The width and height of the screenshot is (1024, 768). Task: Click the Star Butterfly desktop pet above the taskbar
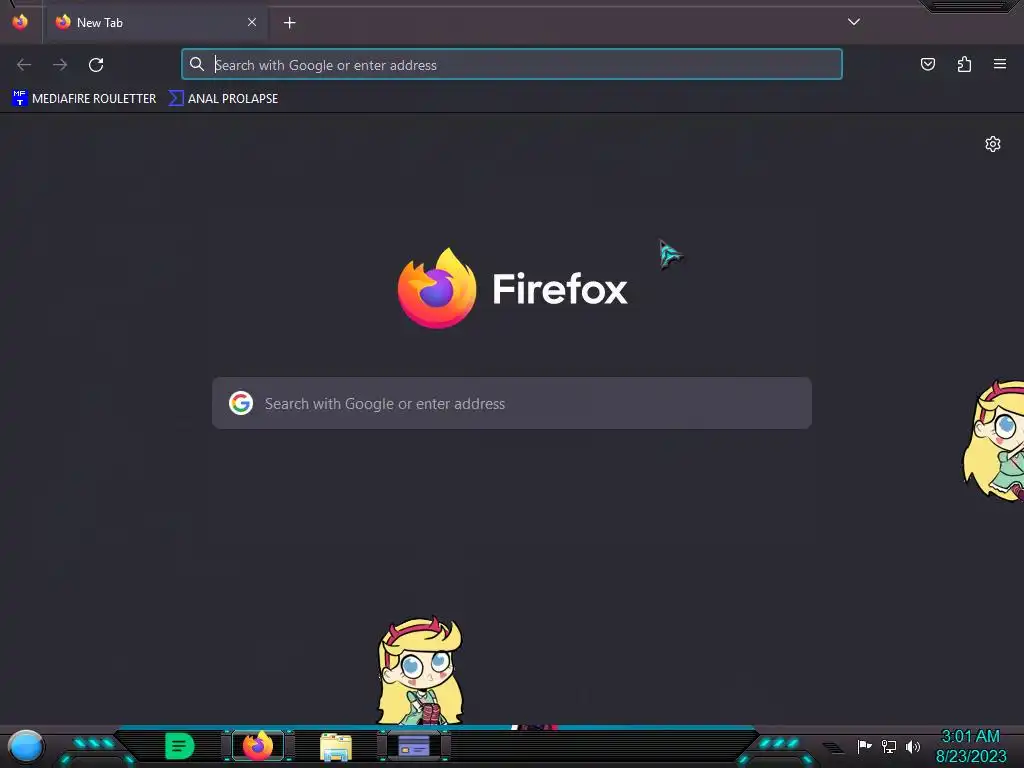coord(420,671)
